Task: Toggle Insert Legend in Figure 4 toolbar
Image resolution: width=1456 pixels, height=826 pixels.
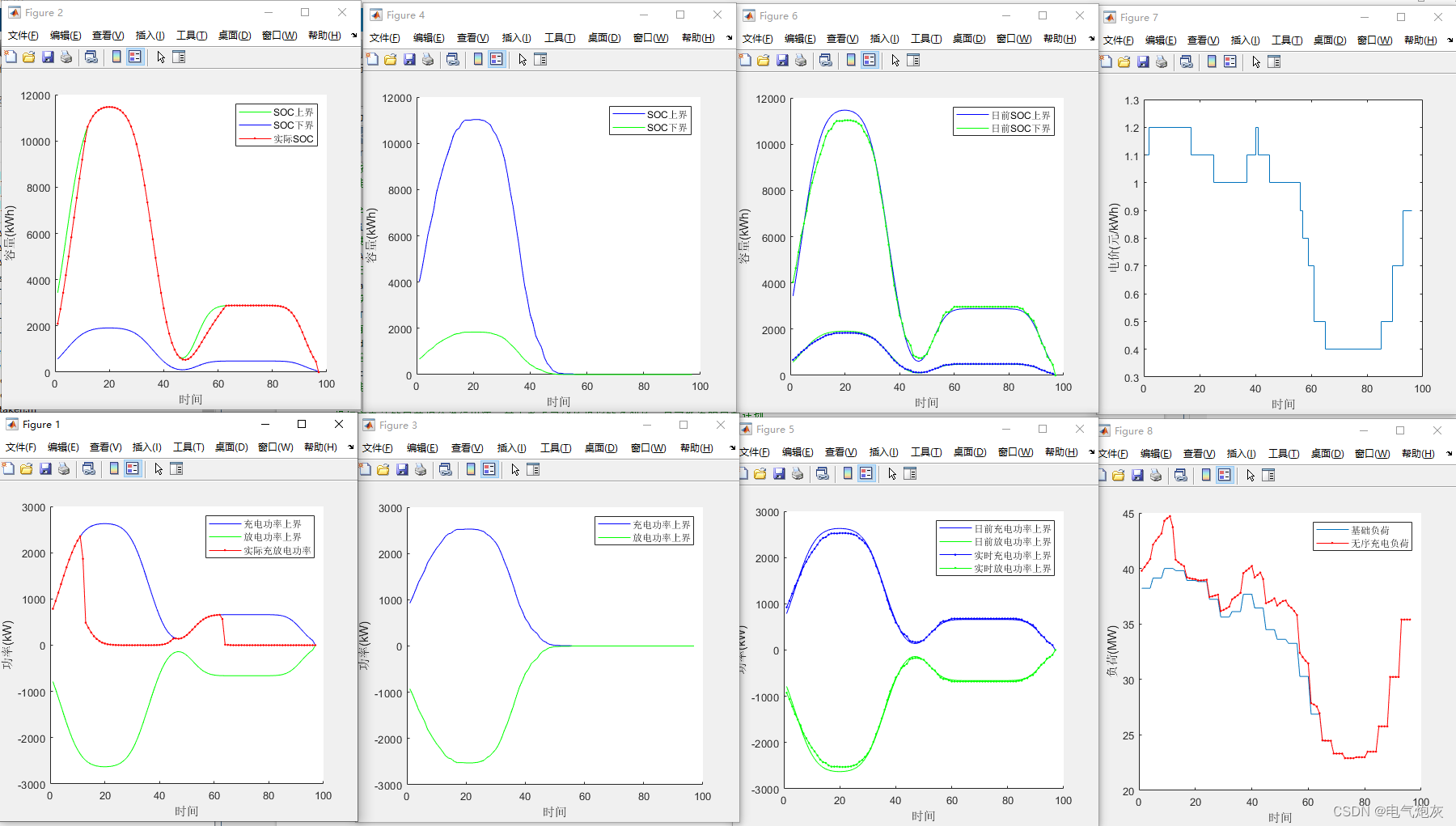Action: 497,59
